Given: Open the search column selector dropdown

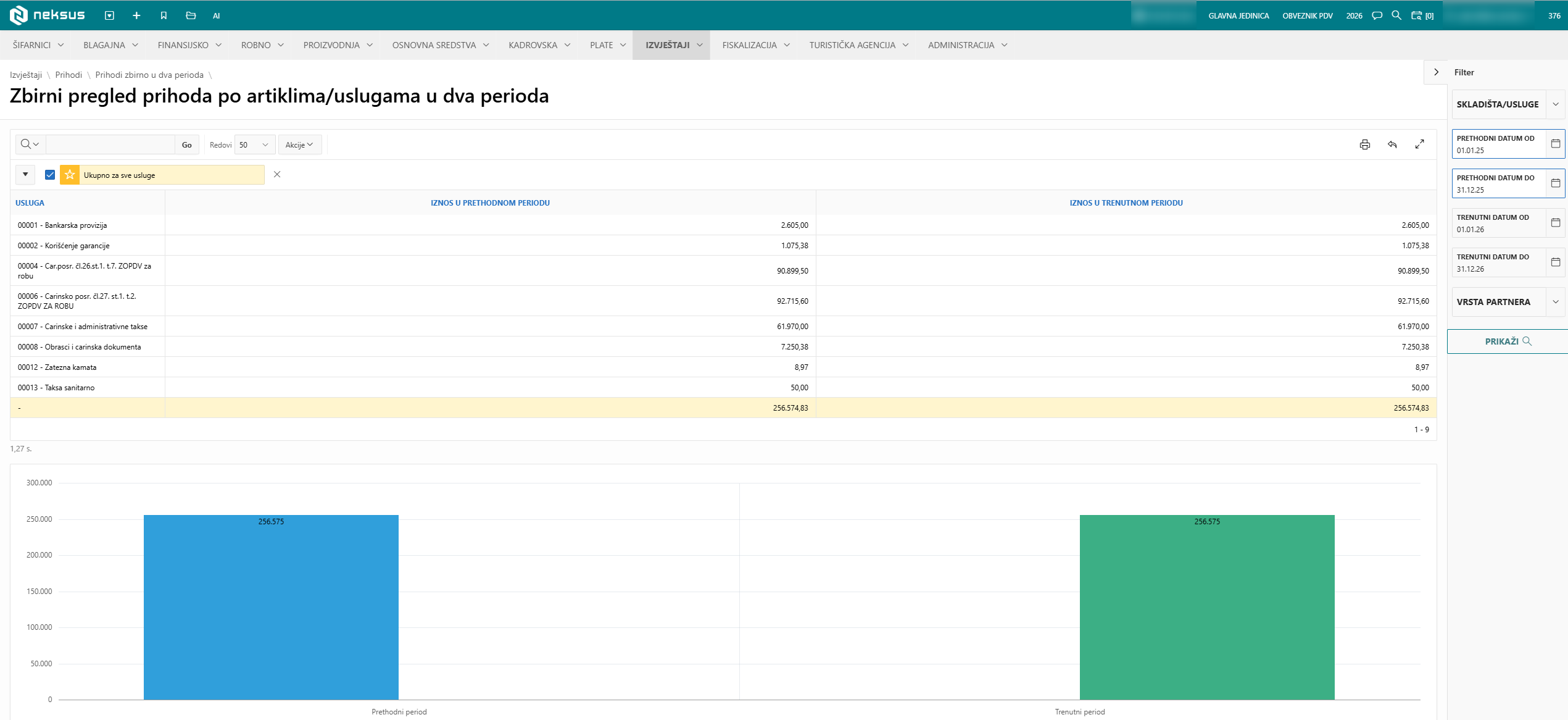Looking at the screenshot, I should coord(30,144).
